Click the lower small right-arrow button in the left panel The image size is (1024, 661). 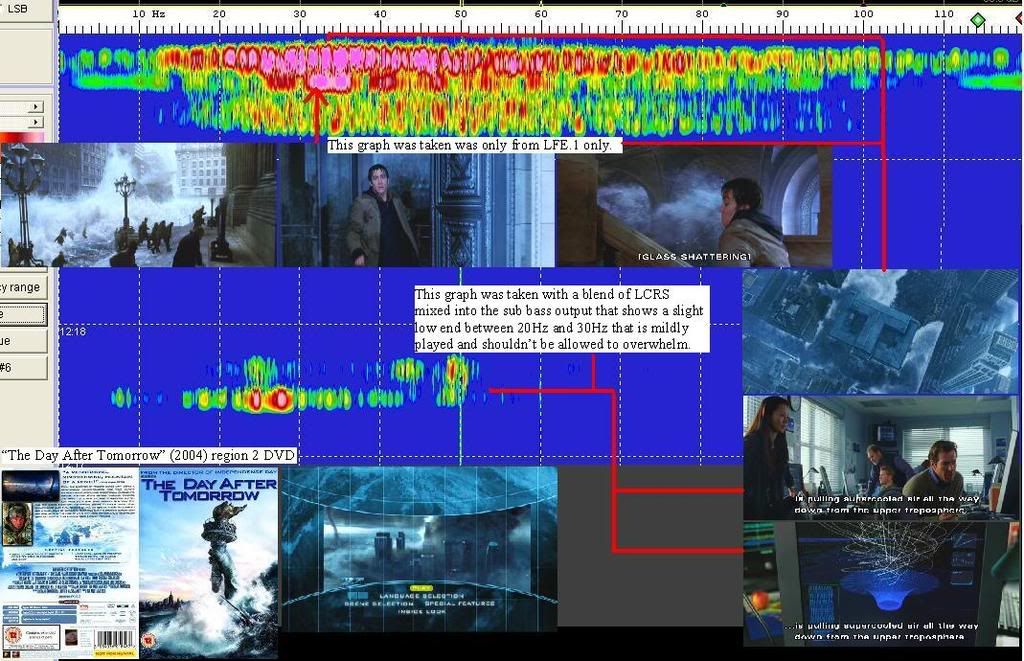point(36,122)
